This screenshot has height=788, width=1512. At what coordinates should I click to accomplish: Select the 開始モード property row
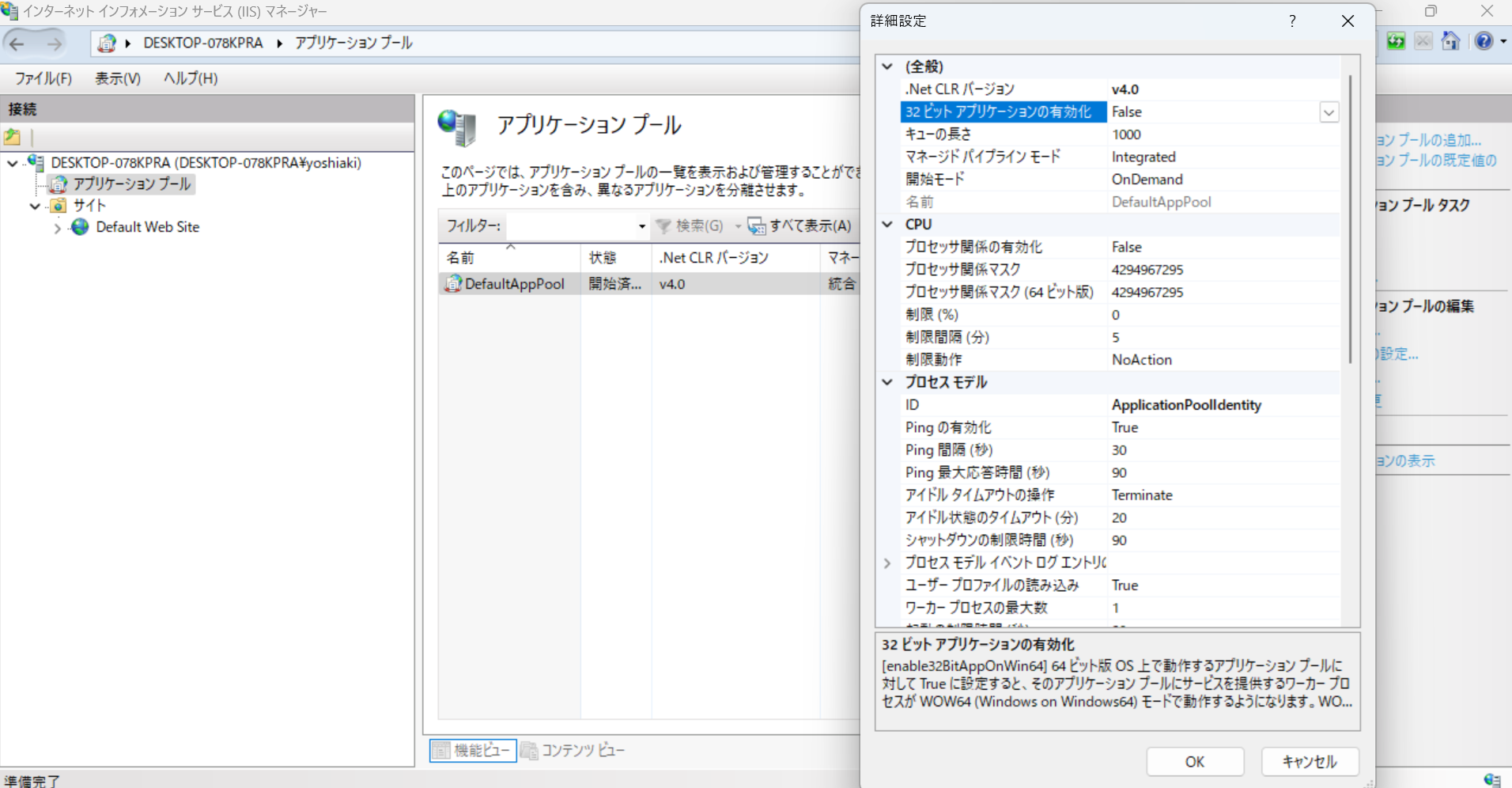[1120, 180]
